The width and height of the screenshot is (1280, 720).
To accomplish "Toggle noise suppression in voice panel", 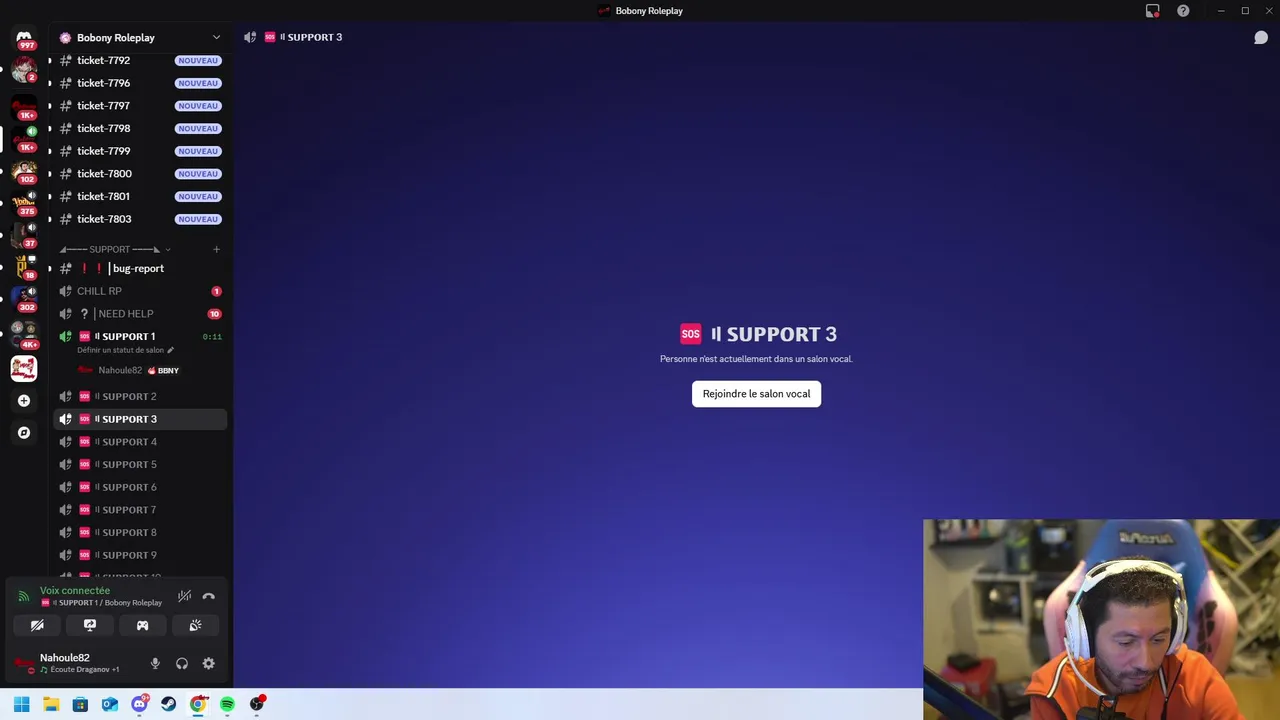I will 184,596.
